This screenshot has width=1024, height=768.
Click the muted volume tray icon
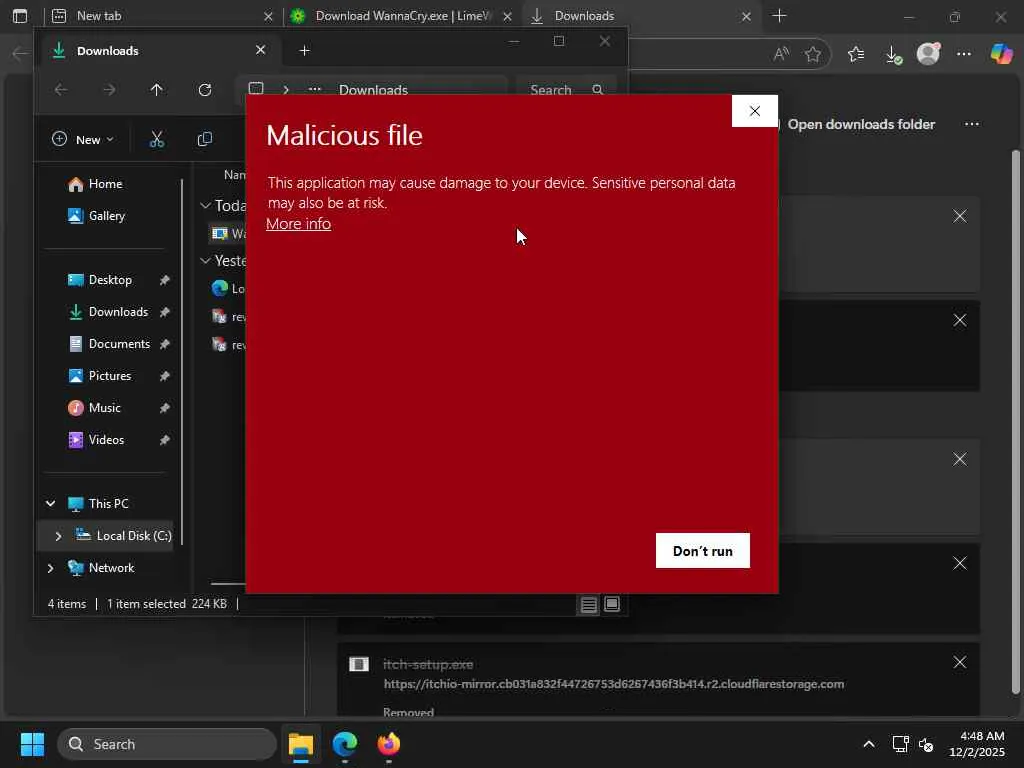(926, 744)
